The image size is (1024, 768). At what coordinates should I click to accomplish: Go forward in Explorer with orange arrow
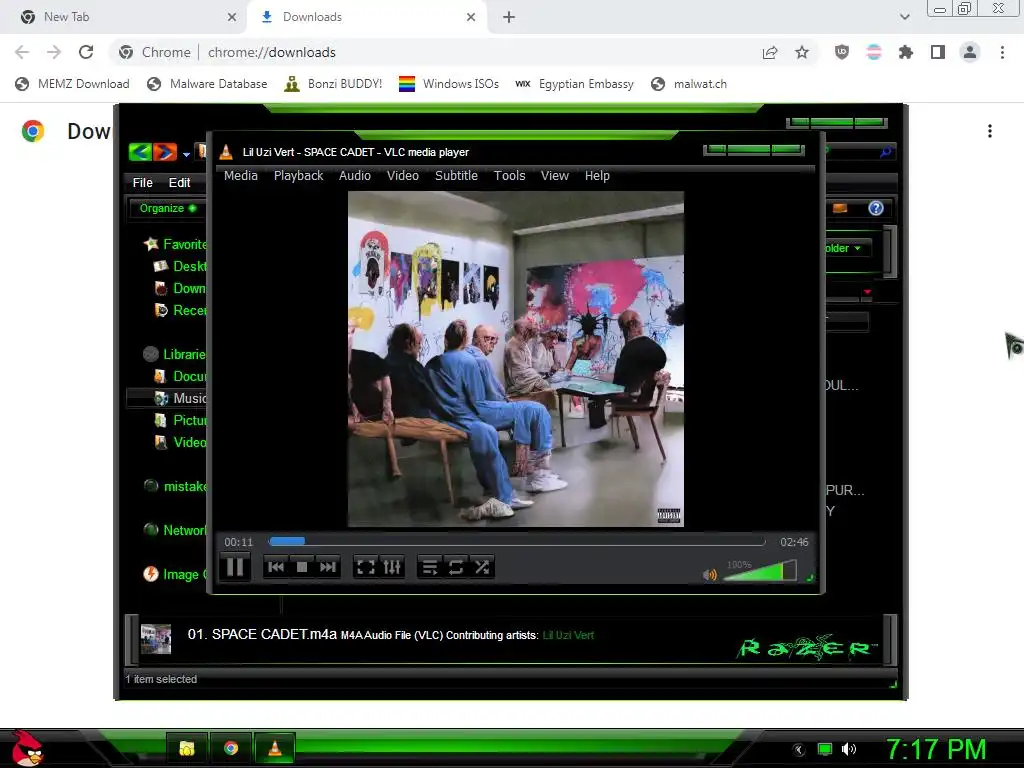coord(165,152)
